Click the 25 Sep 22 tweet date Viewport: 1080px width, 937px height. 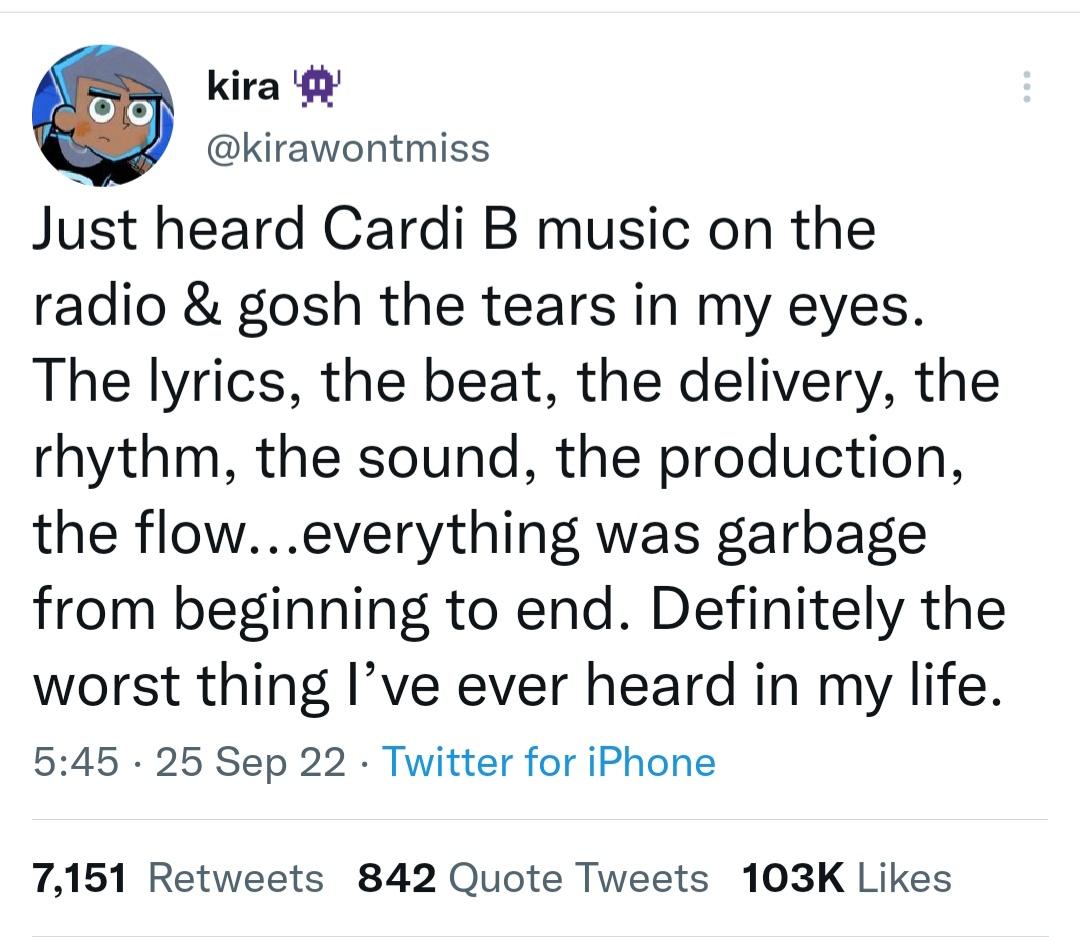tap(250, 763)
